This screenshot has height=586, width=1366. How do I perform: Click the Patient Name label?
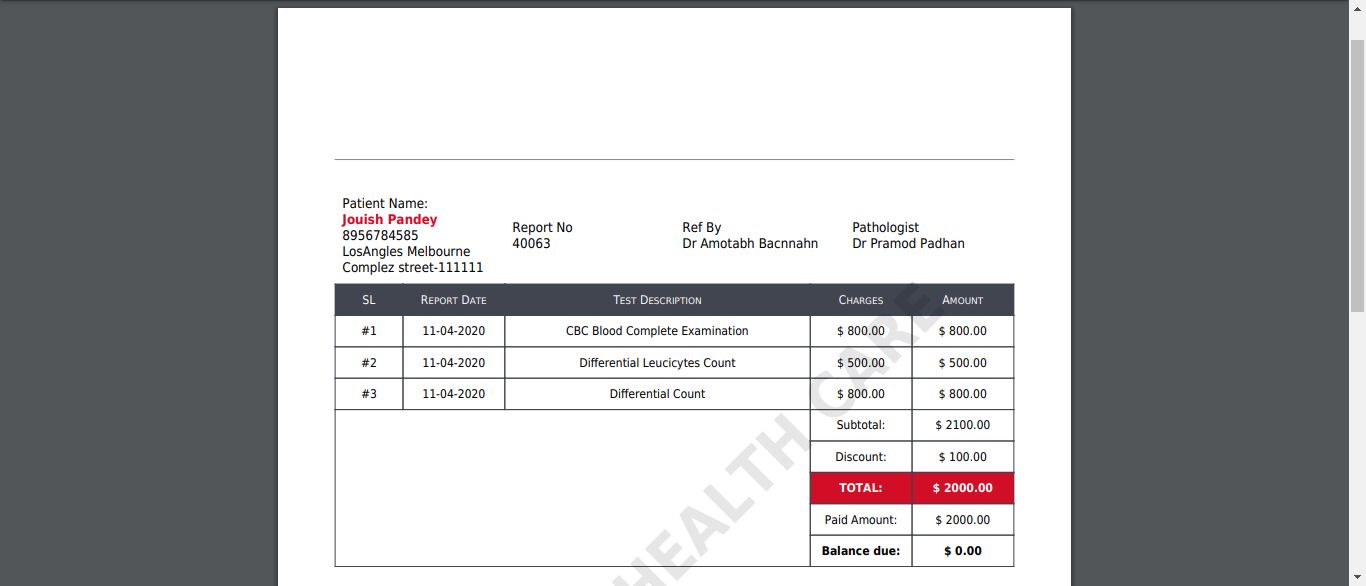pyautogui.click(x=385, y=204)
